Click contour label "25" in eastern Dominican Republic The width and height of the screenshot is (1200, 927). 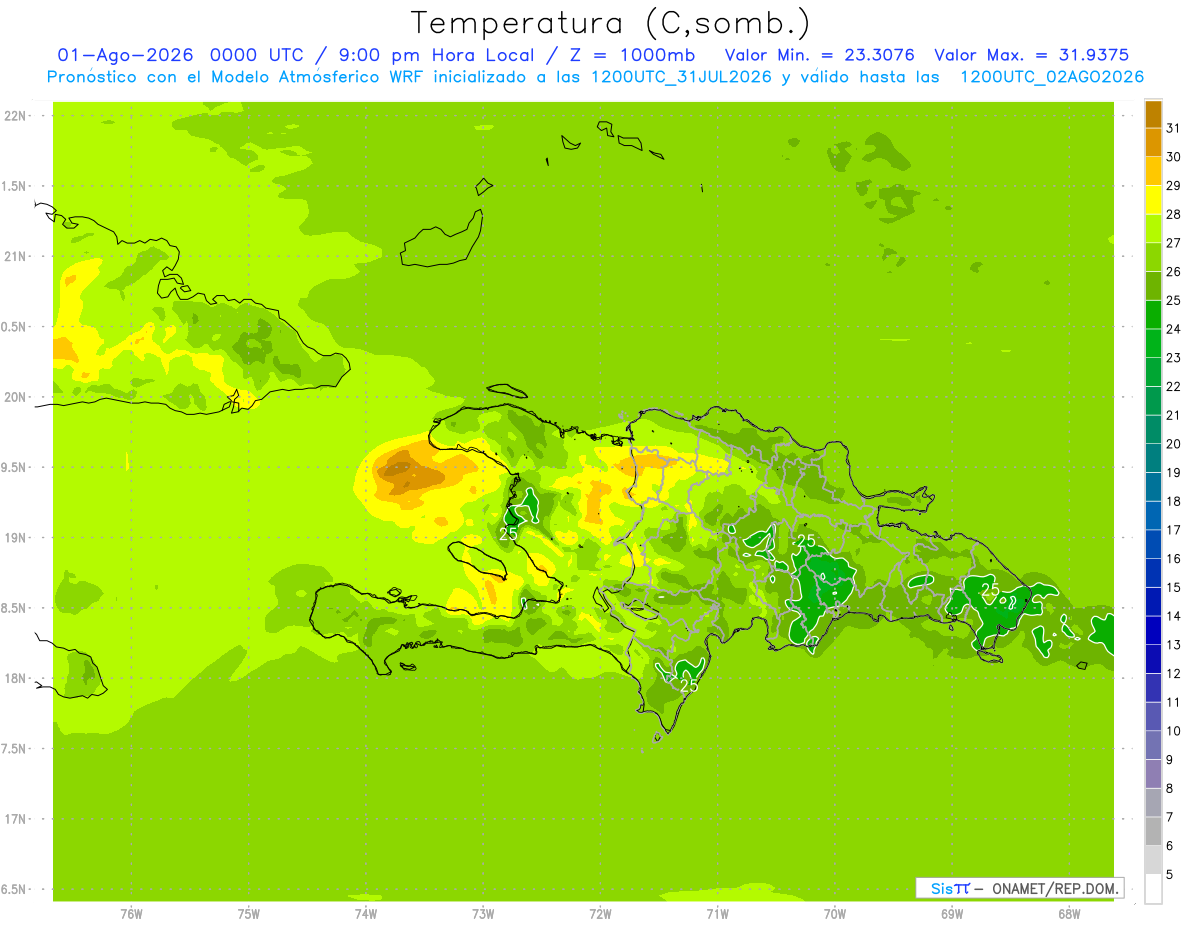pos(990,591)
